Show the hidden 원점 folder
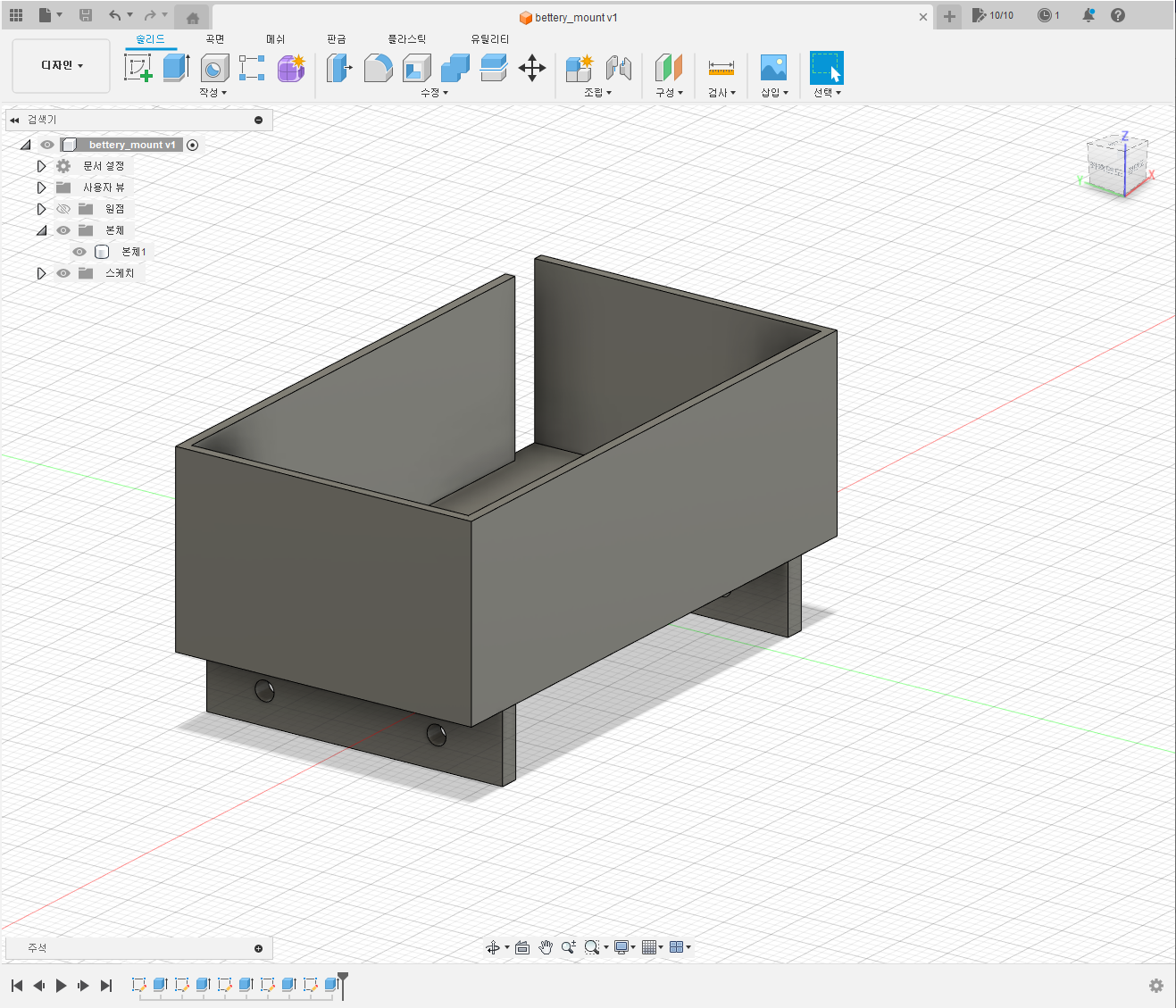 pos(63,209)
